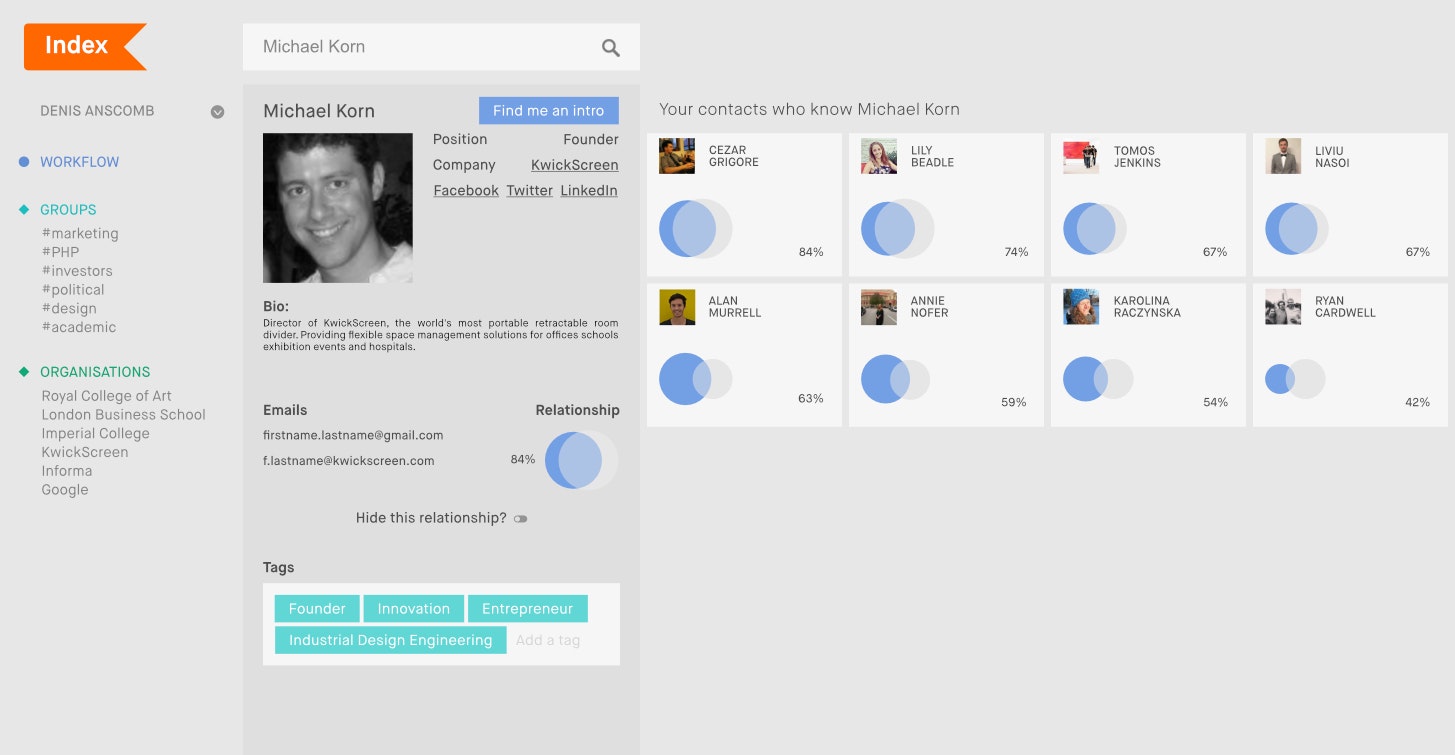Click the 42% score on Ryan Cardwell's card
Viewport: 1455px width, 755px height.
[x=1417, y=402]
